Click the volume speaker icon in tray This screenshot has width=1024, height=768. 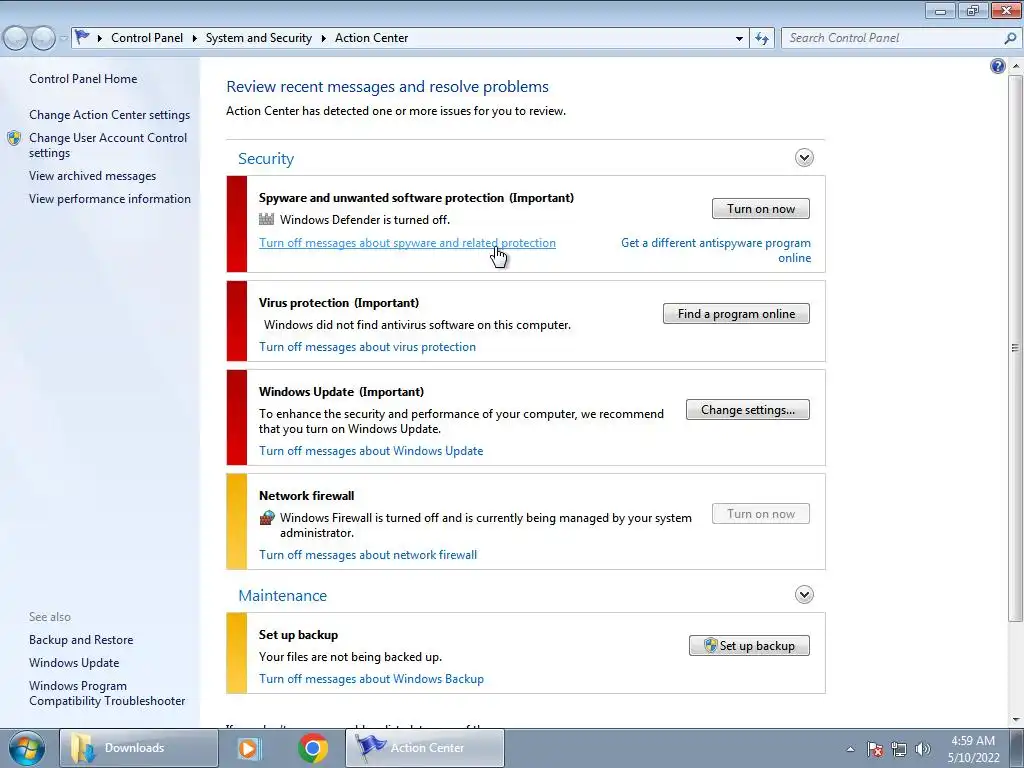coord(923,749)
